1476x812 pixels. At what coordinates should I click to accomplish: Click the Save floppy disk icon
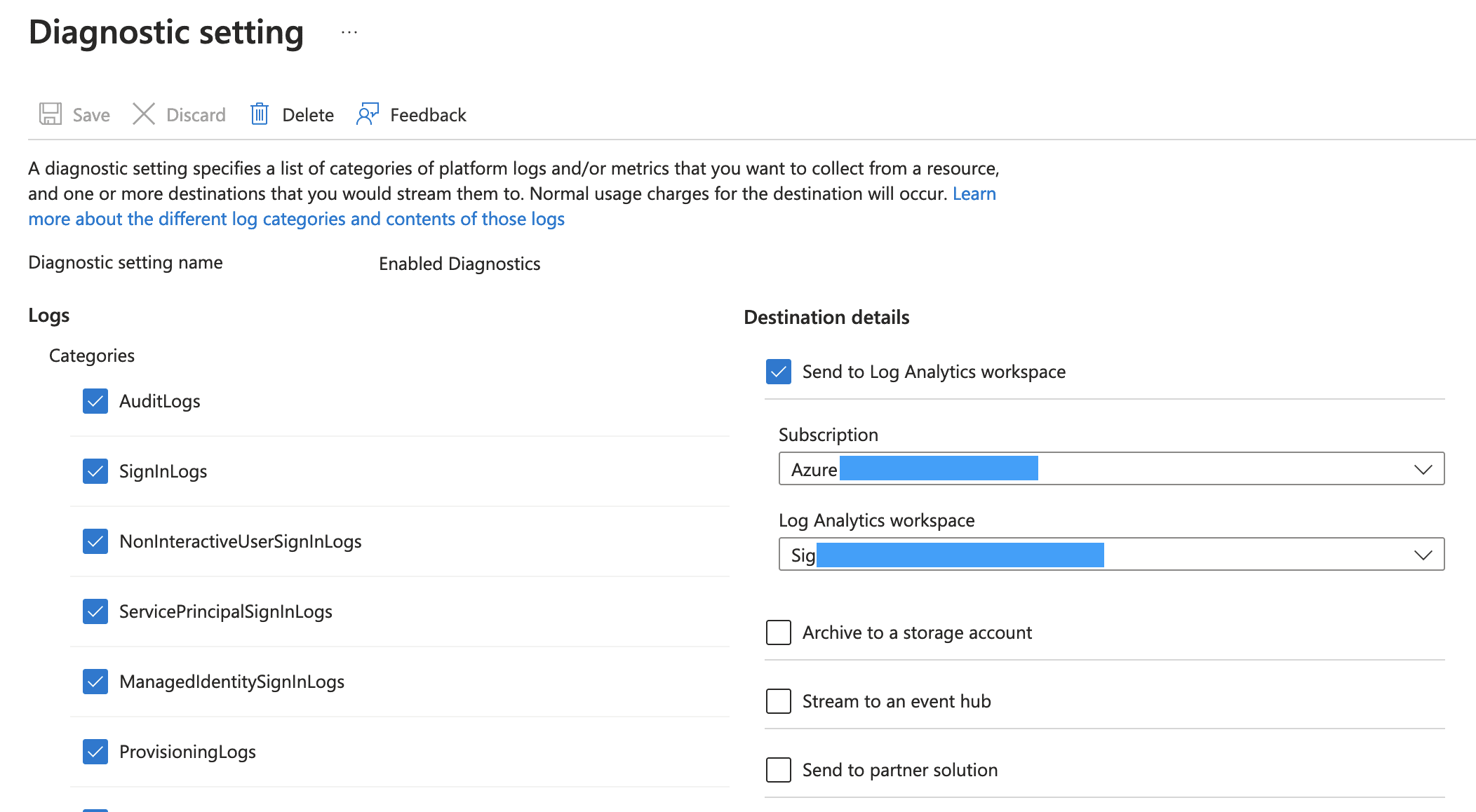pos(51,114)
